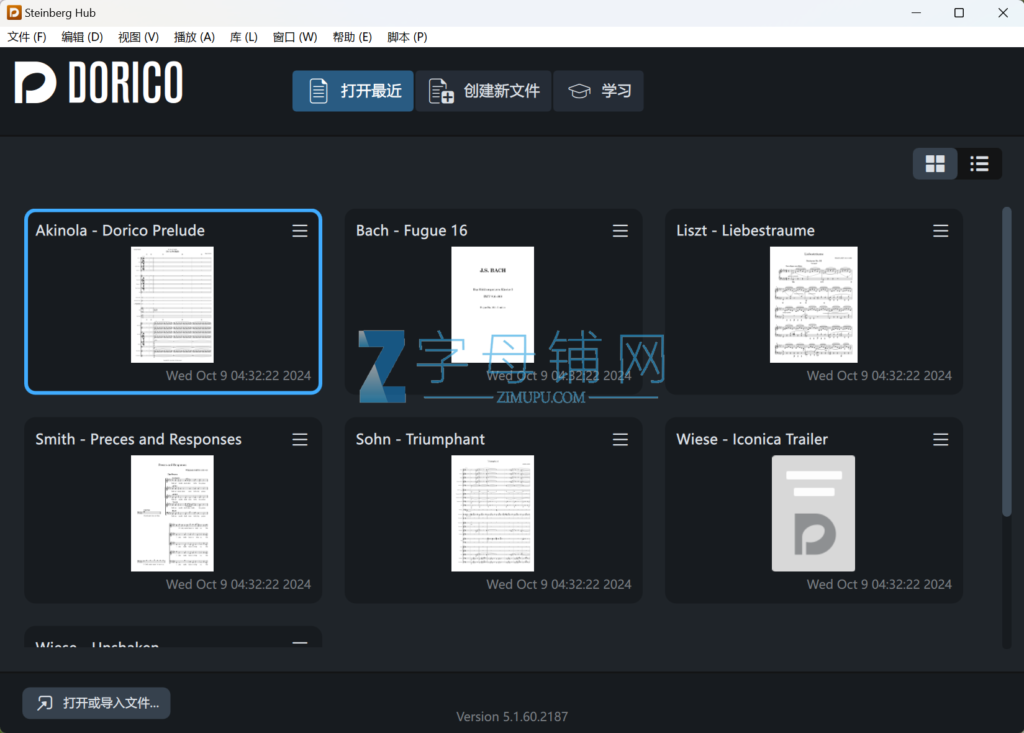Click the Dorico logo
This screenshot has height=733, width=1024.
(99, 82)
